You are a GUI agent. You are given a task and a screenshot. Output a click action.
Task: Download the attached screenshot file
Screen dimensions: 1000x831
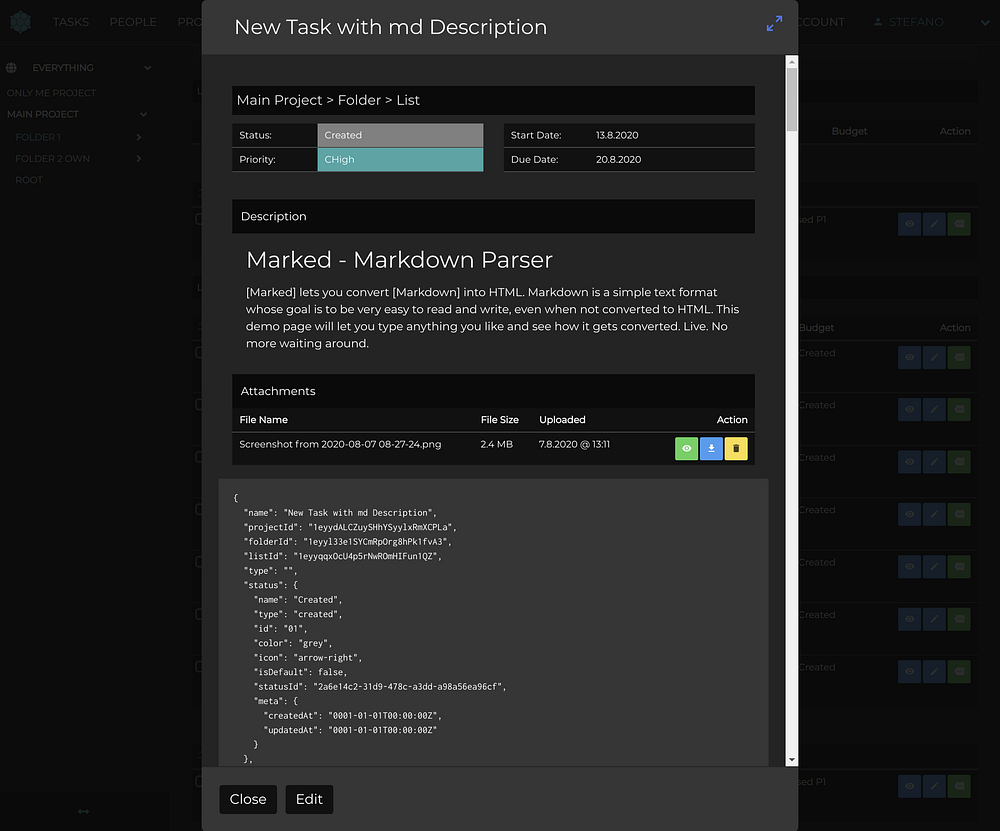[711, 448]
